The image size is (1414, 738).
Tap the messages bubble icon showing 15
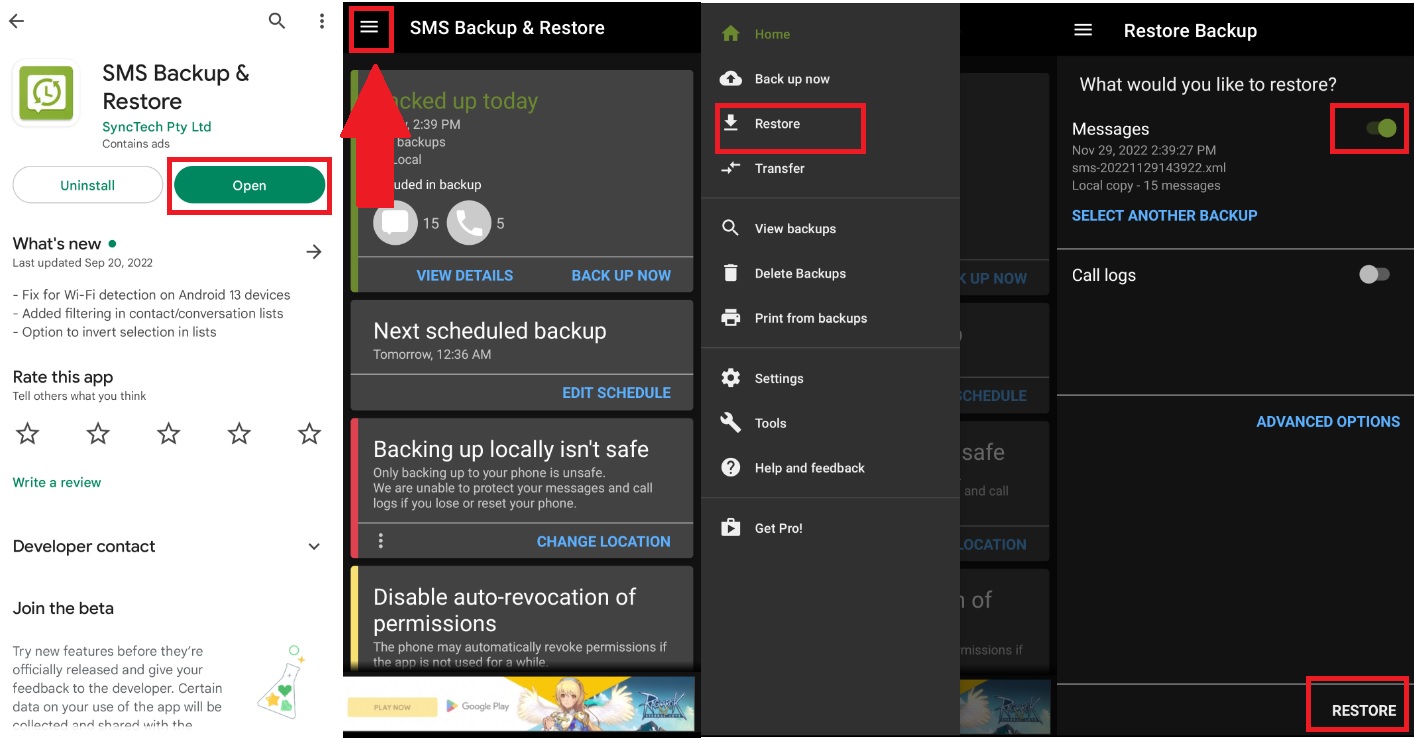click(395, 223)
